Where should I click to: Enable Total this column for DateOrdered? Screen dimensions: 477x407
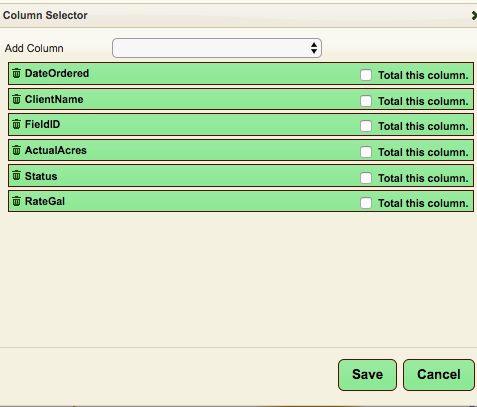[x=366, y=75]
